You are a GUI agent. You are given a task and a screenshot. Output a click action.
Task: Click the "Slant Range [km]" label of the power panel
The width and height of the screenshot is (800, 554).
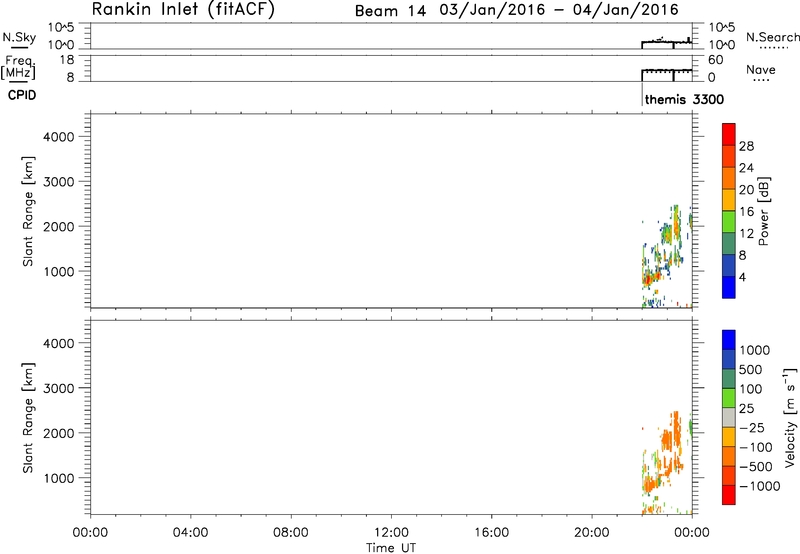tap(28, 211)
